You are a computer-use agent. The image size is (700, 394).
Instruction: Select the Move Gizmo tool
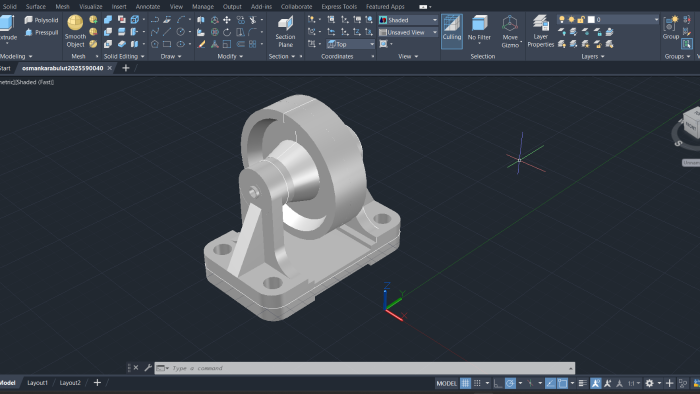pos(510,32)
